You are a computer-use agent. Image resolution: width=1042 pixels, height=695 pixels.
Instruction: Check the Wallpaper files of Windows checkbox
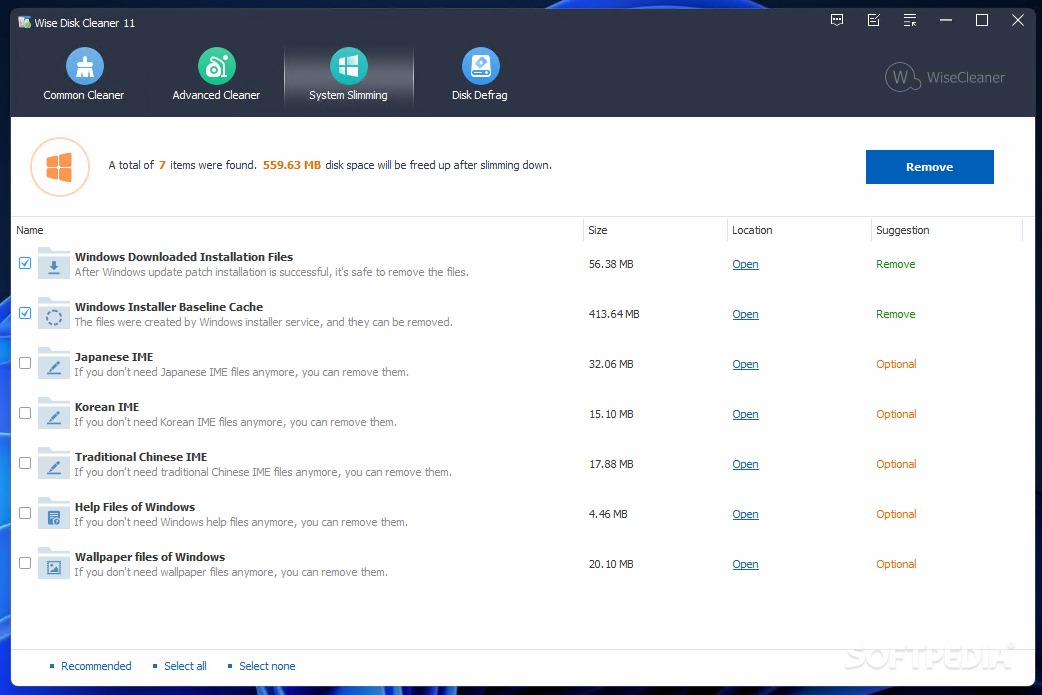pyautogui.click(x=25, y=563)
